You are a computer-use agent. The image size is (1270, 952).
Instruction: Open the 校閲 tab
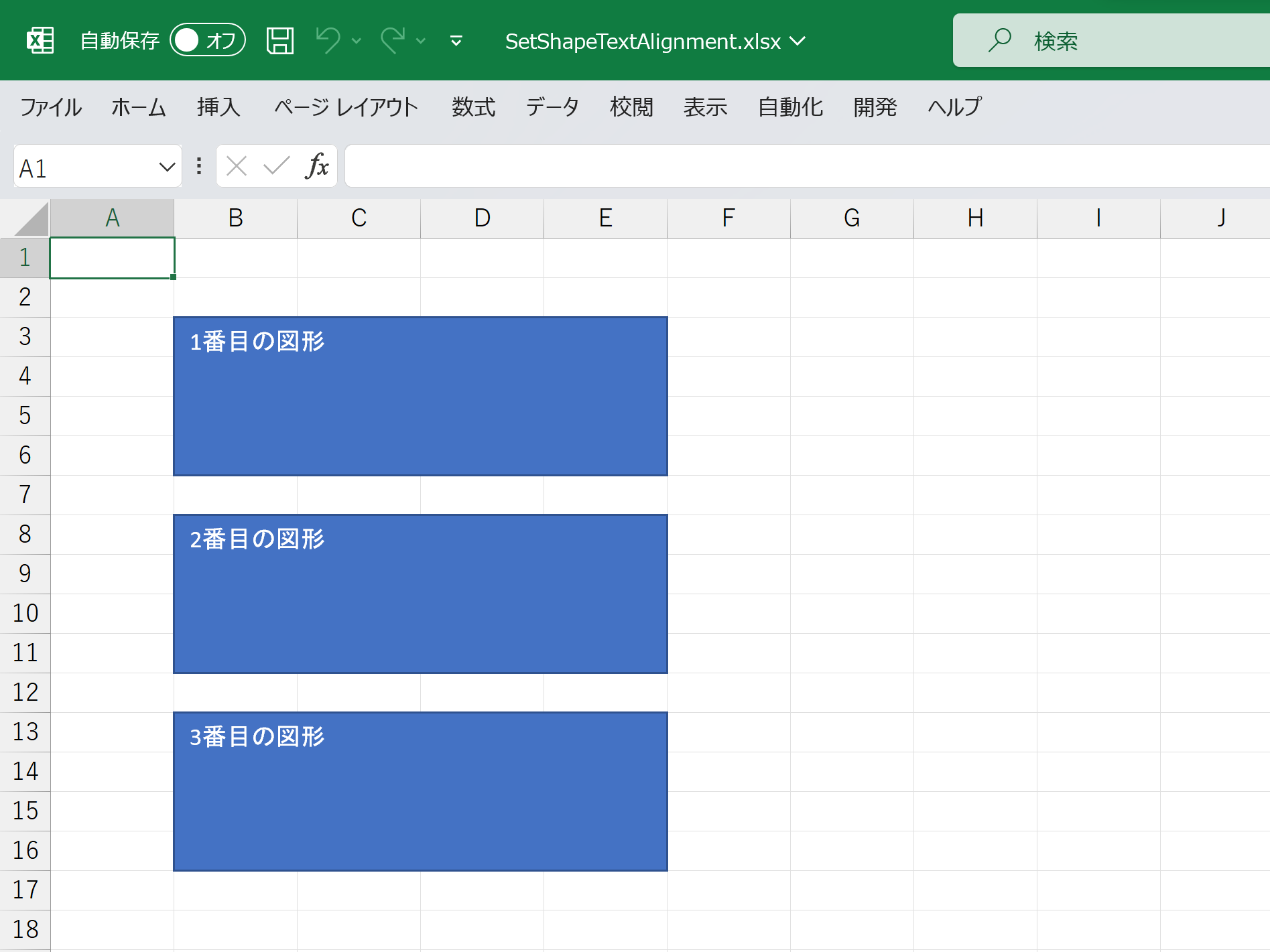(631, 107)
